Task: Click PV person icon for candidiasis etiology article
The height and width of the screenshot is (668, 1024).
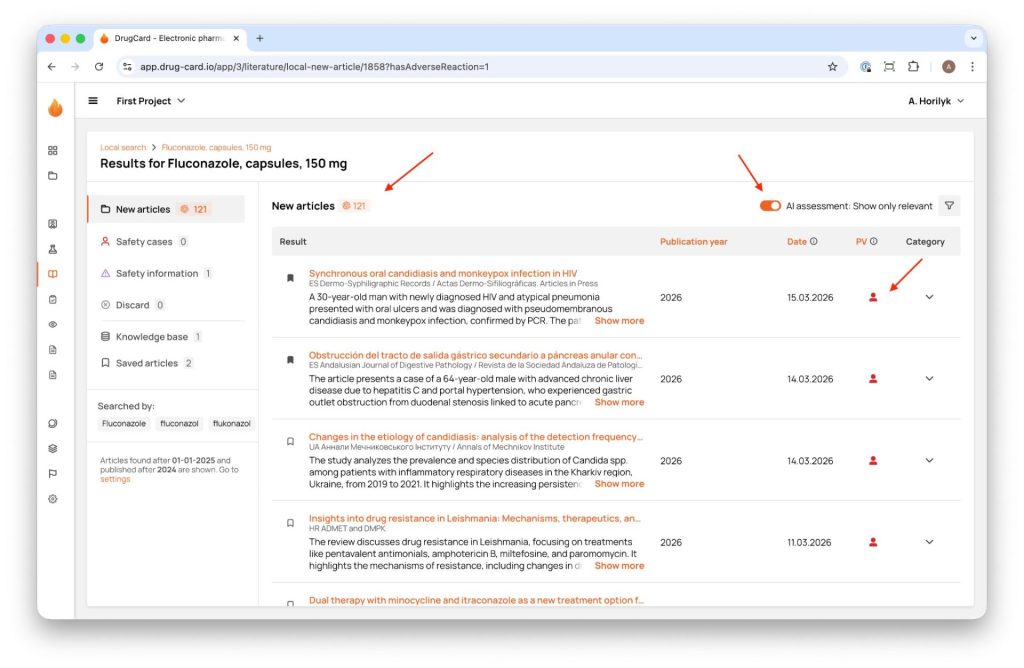Action: coord(873,460)
